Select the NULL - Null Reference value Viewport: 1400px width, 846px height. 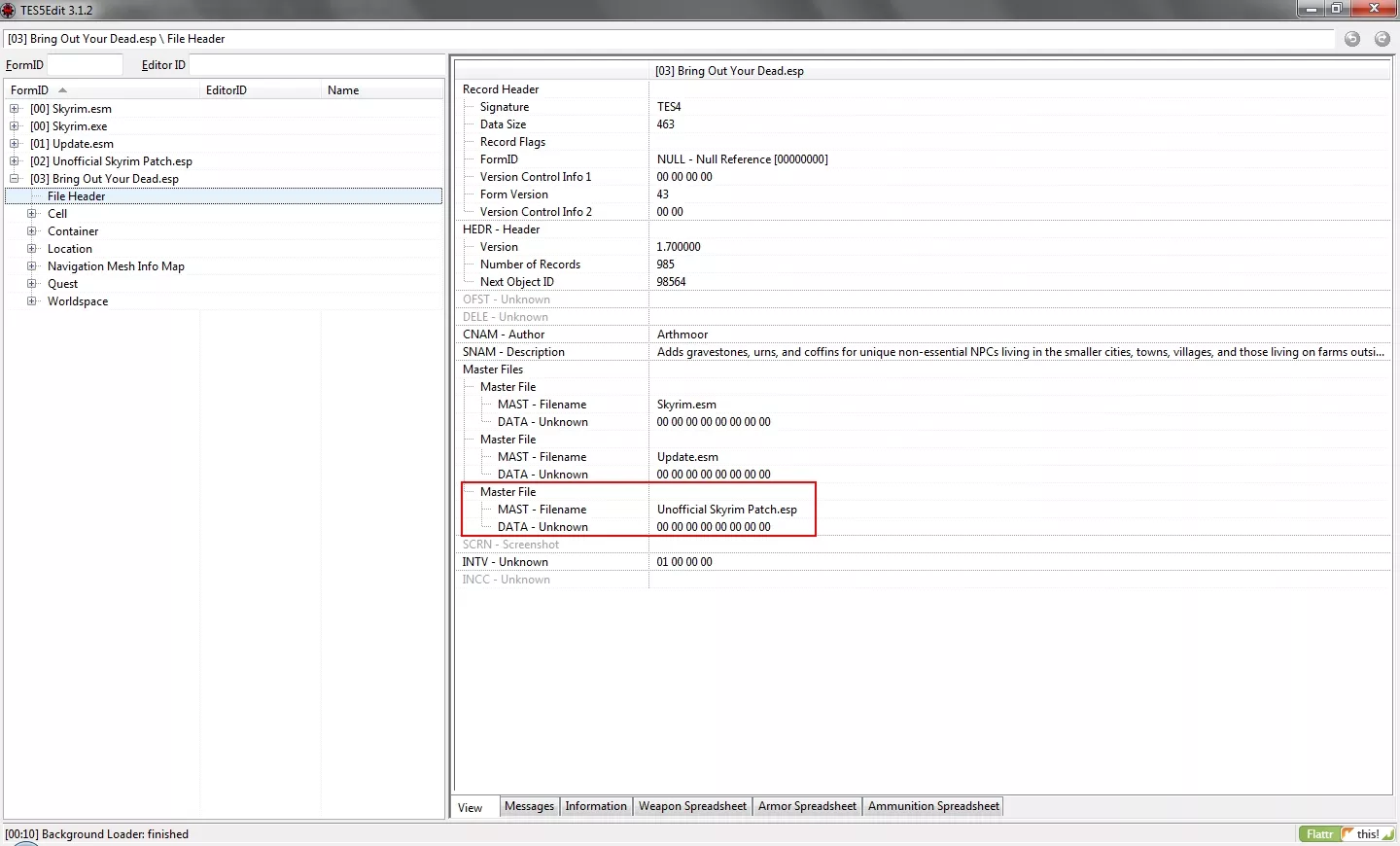[x=742, y=159]
